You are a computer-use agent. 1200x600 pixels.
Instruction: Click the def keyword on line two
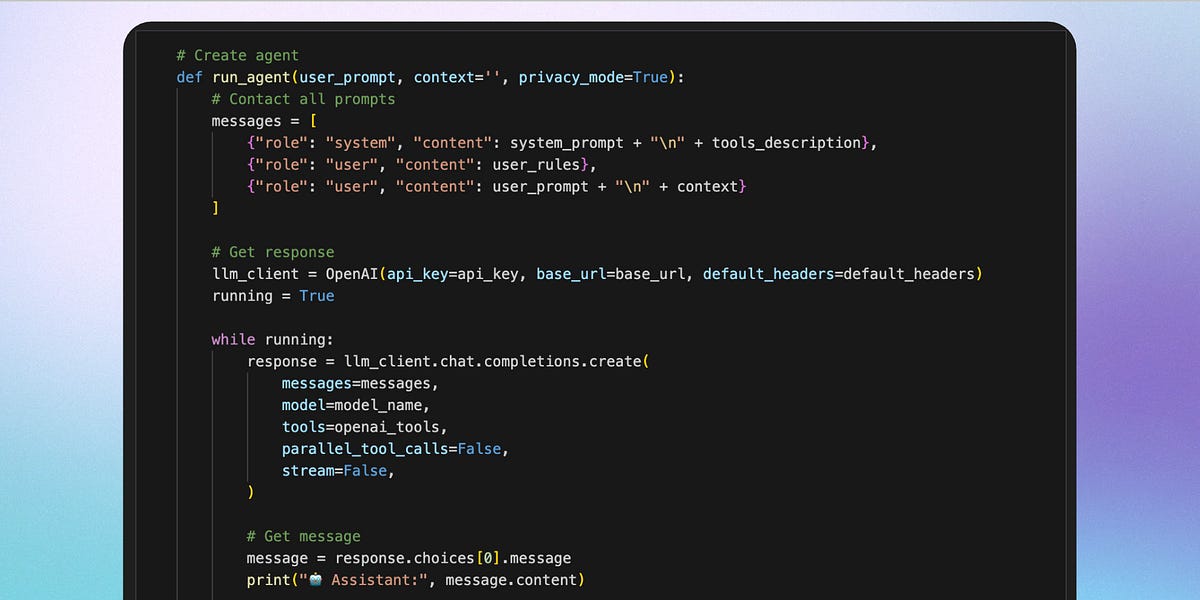(x=188, y=77)
